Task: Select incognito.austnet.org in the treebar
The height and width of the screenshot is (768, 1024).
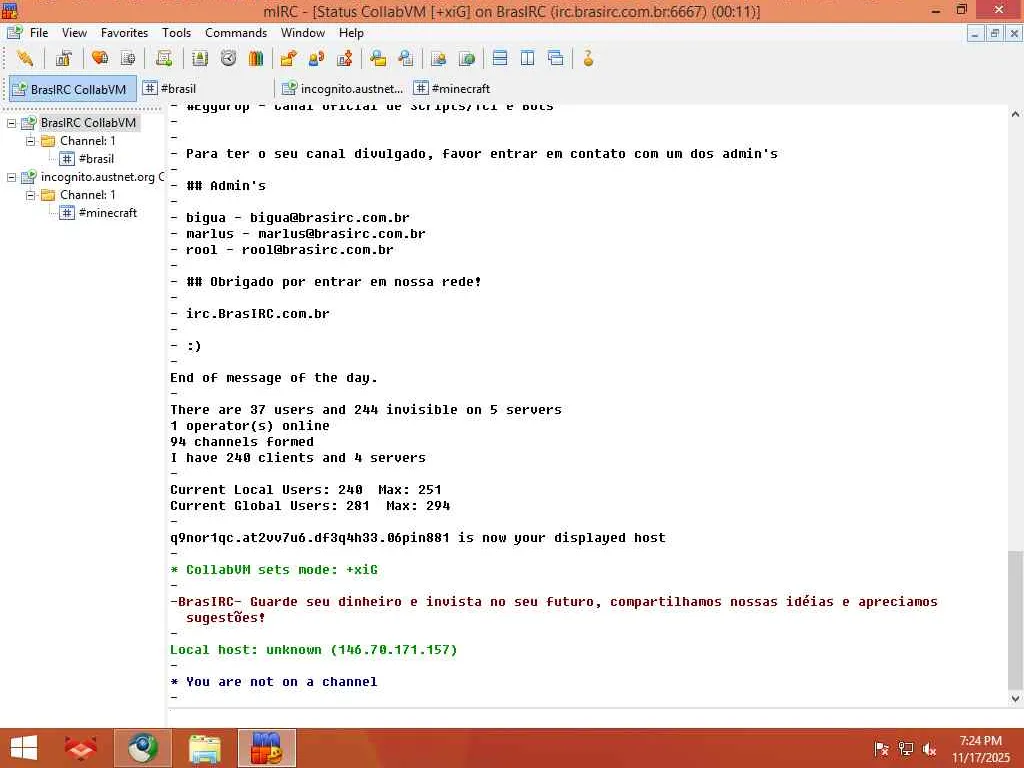Action: tap(102, 177)
